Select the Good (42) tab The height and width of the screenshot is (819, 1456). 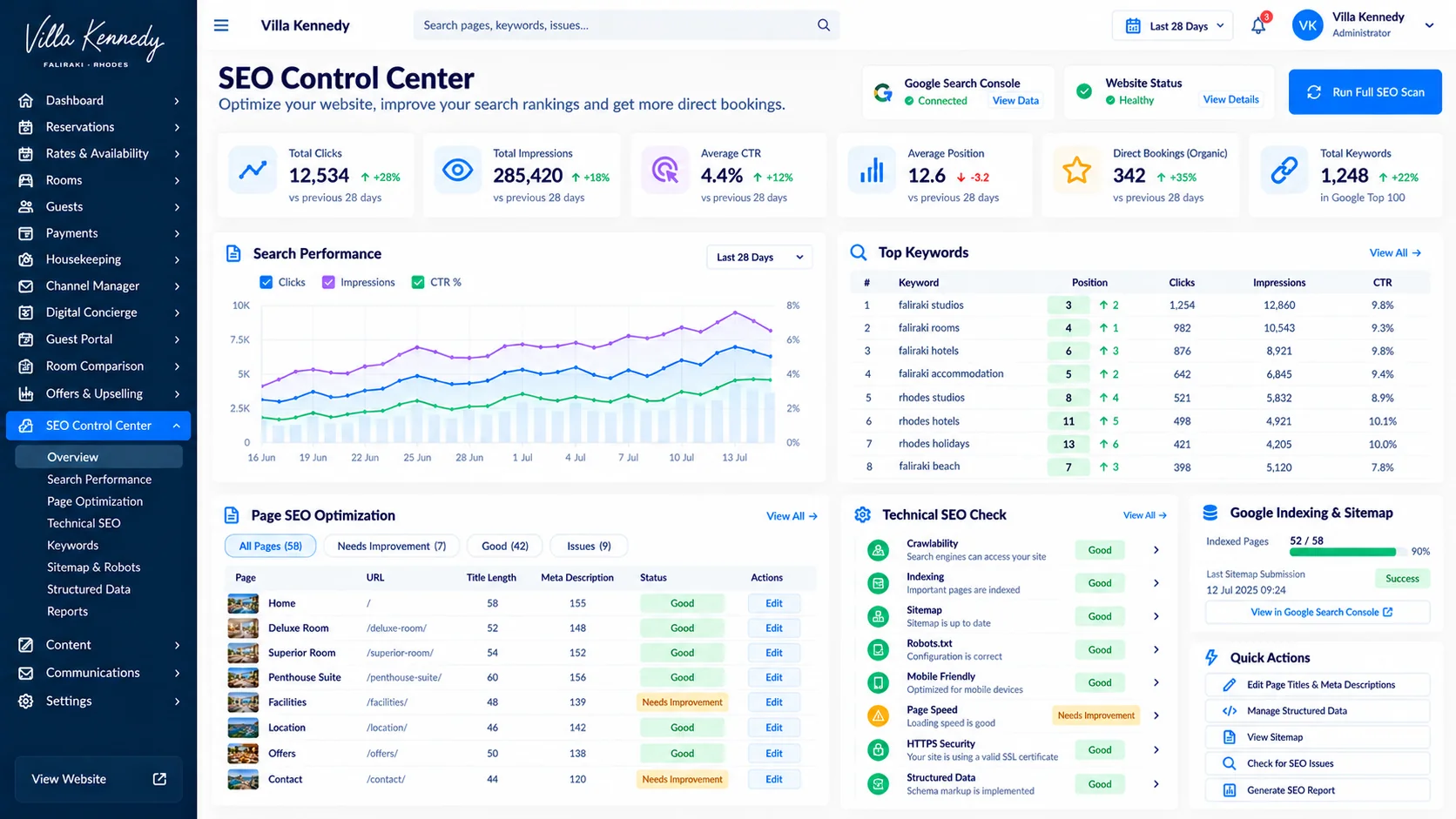click(505, 546)
